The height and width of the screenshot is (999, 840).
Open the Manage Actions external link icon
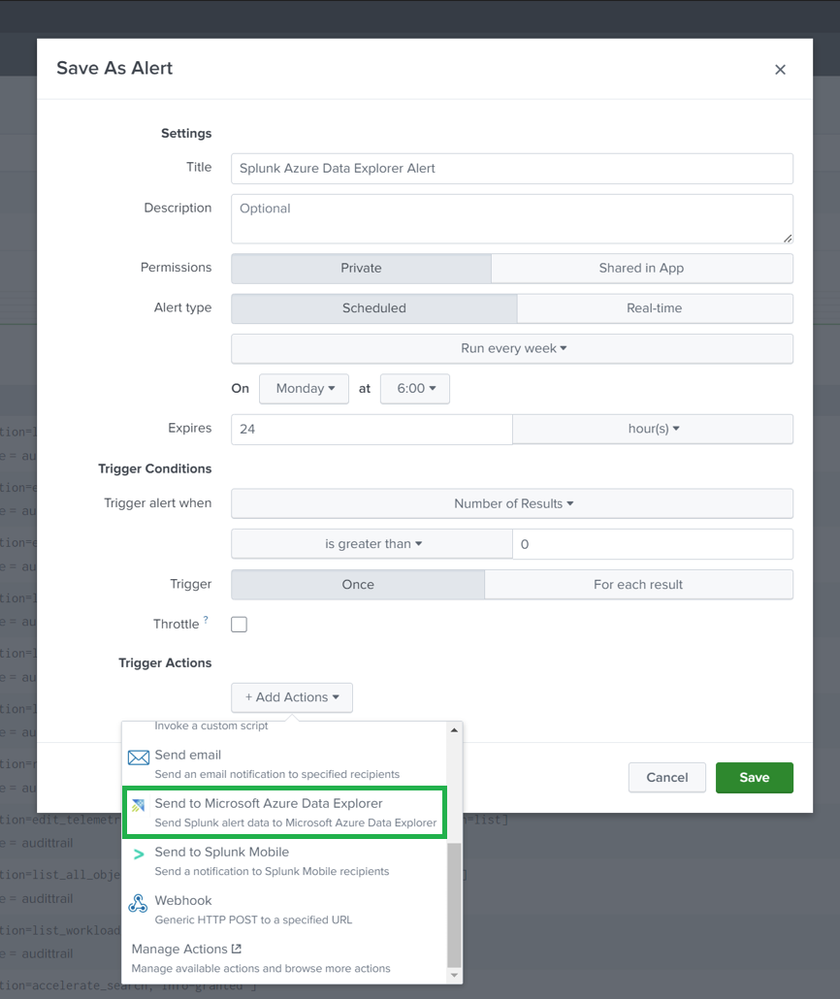coord(236,949)
